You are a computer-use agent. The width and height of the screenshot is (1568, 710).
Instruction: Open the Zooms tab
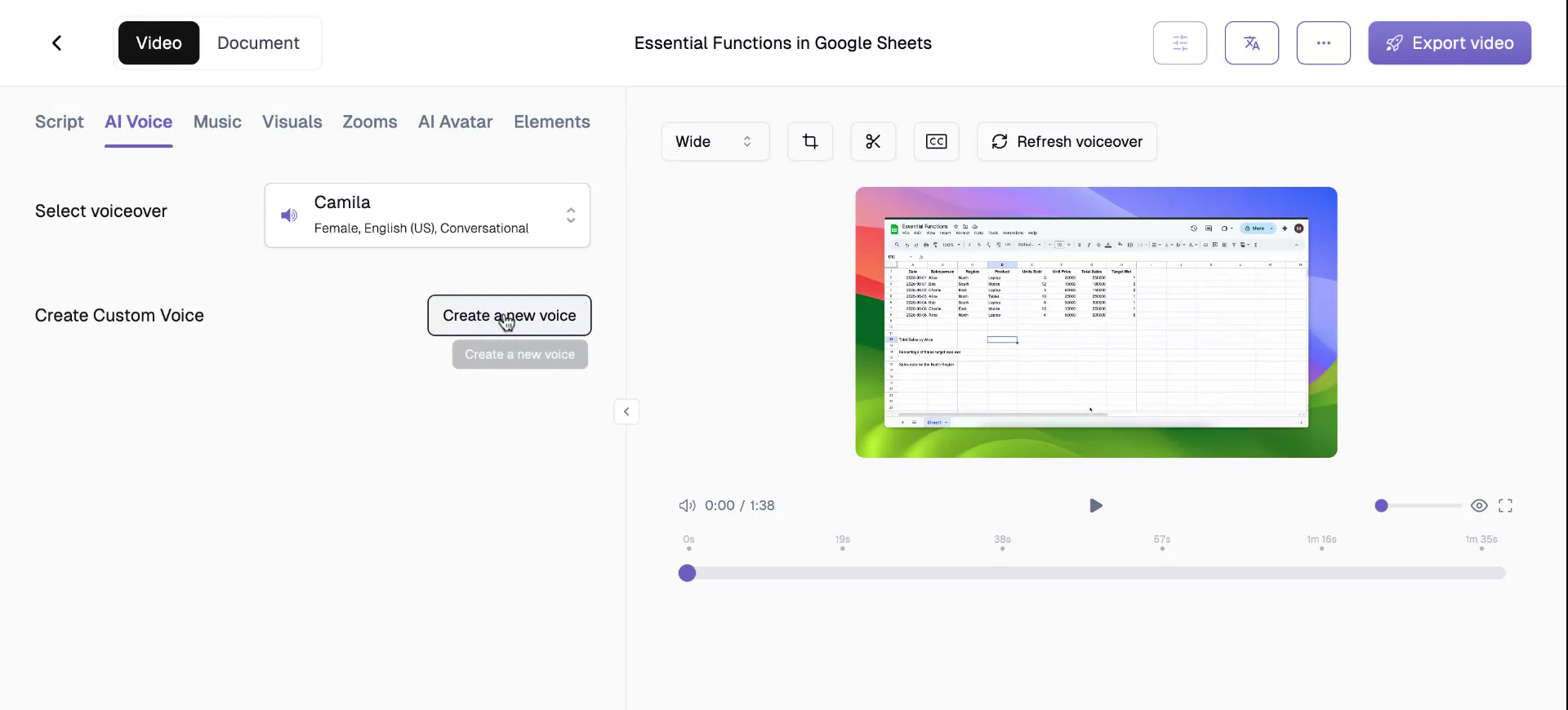[x=370, y=122]
